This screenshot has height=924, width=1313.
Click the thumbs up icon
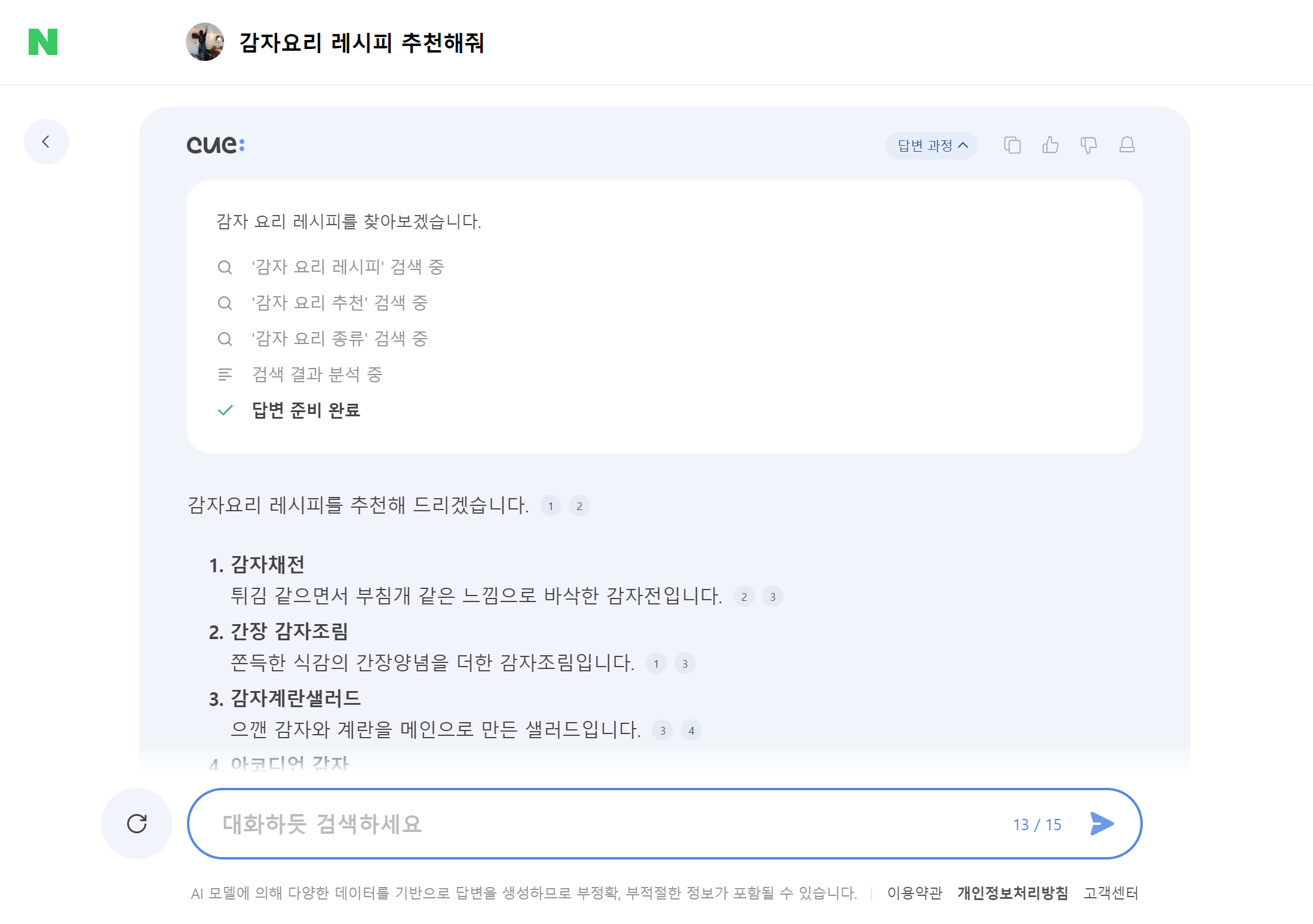pos(1050,145)
